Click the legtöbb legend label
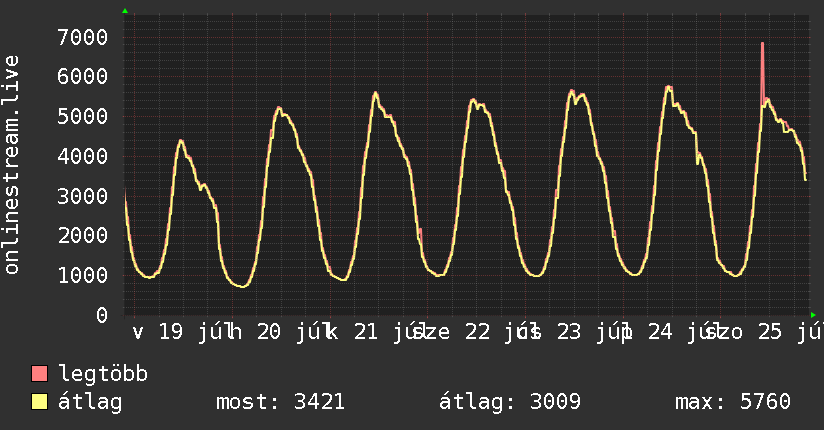Viewport: 824px width, 430px height. (103, 373)
